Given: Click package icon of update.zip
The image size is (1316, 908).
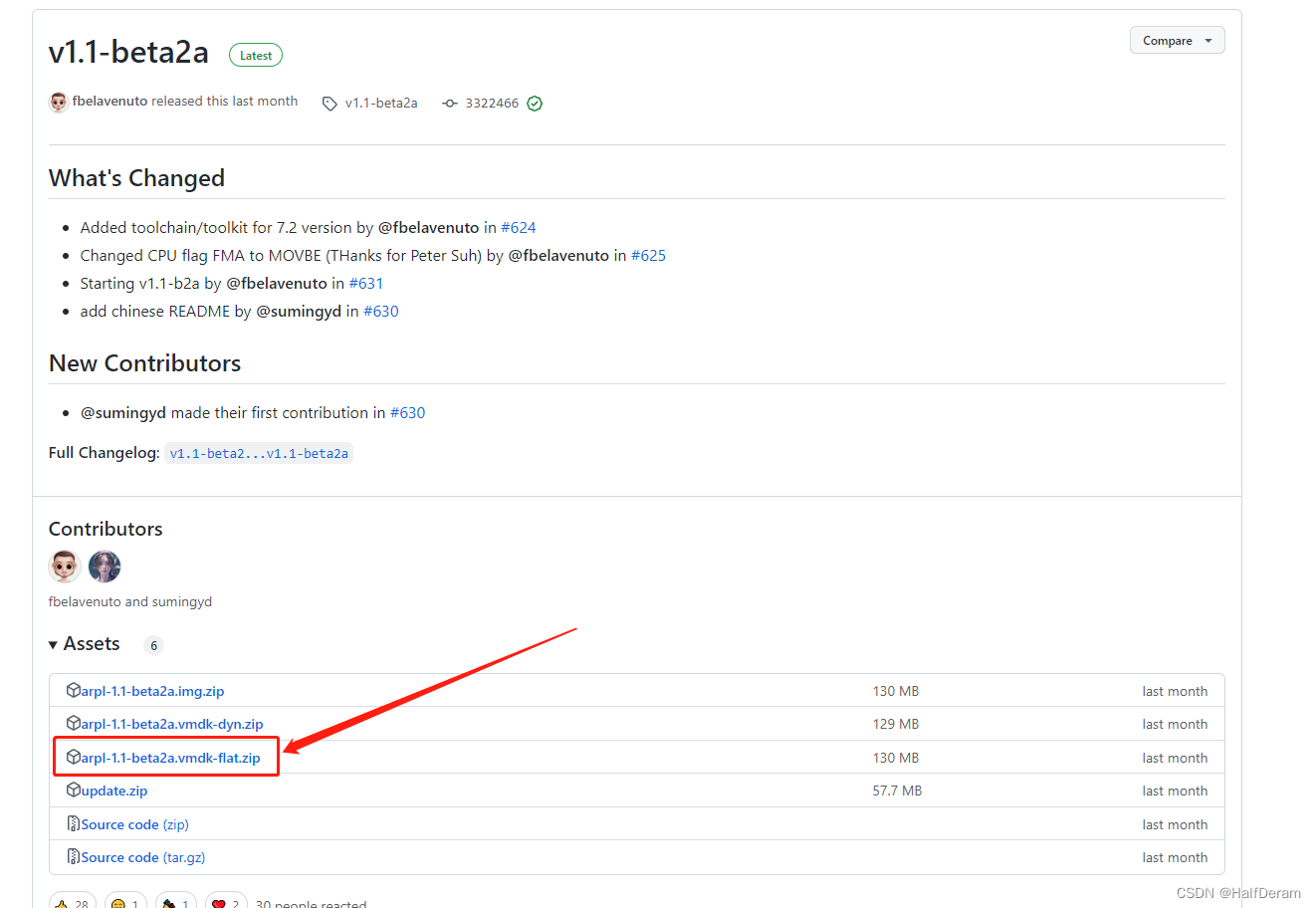Looking at the screenshot, I should pyautogui.click(x=74, y=790).
